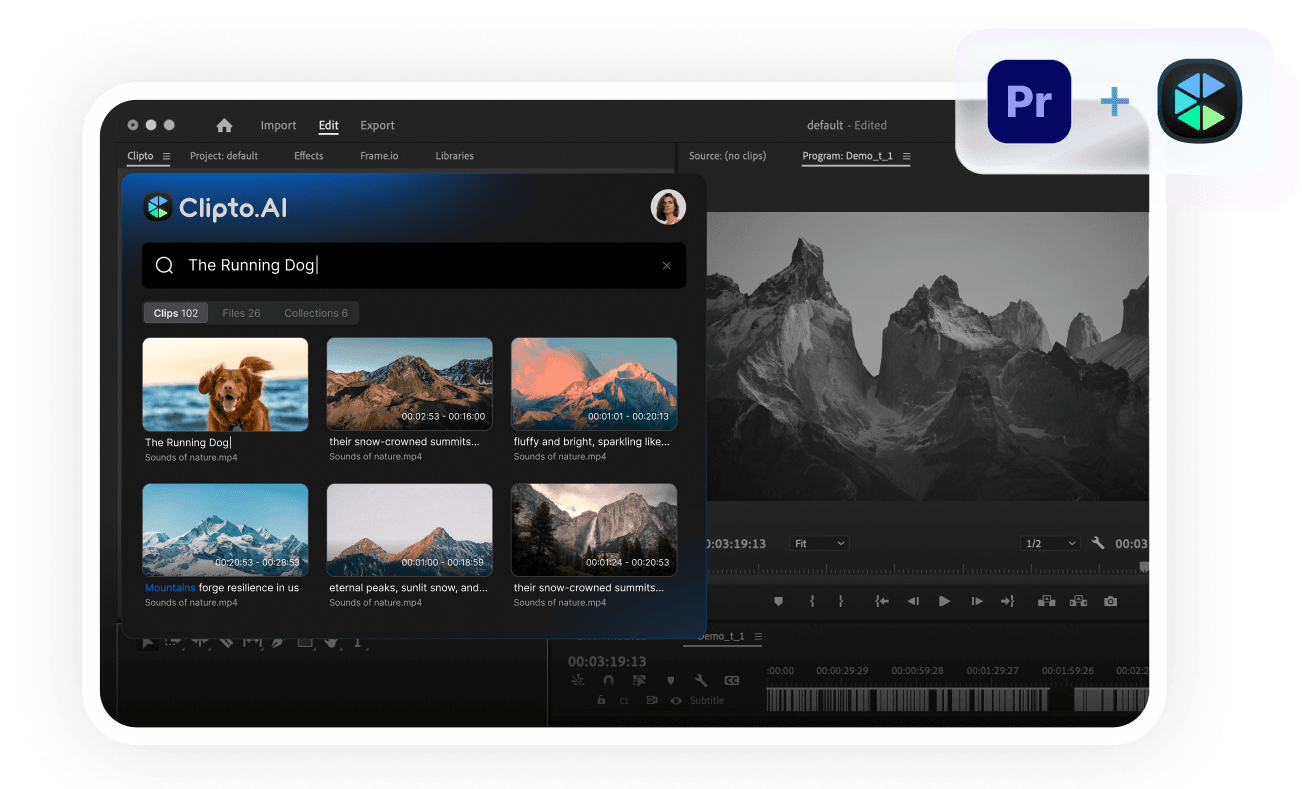Open the 1/2 playback resolution dropdown
The height and width of the screenshot is (789, 1302).
1049,543
